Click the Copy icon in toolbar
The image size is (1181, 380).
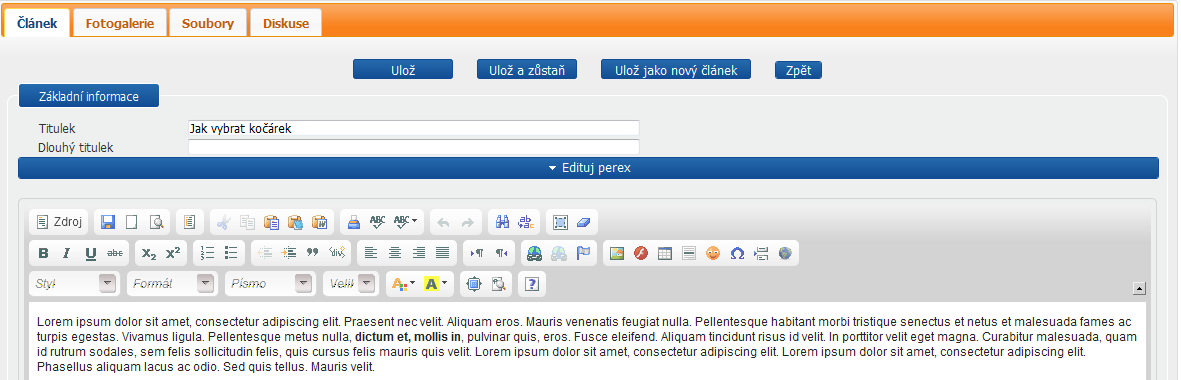(x=247, y=222)
